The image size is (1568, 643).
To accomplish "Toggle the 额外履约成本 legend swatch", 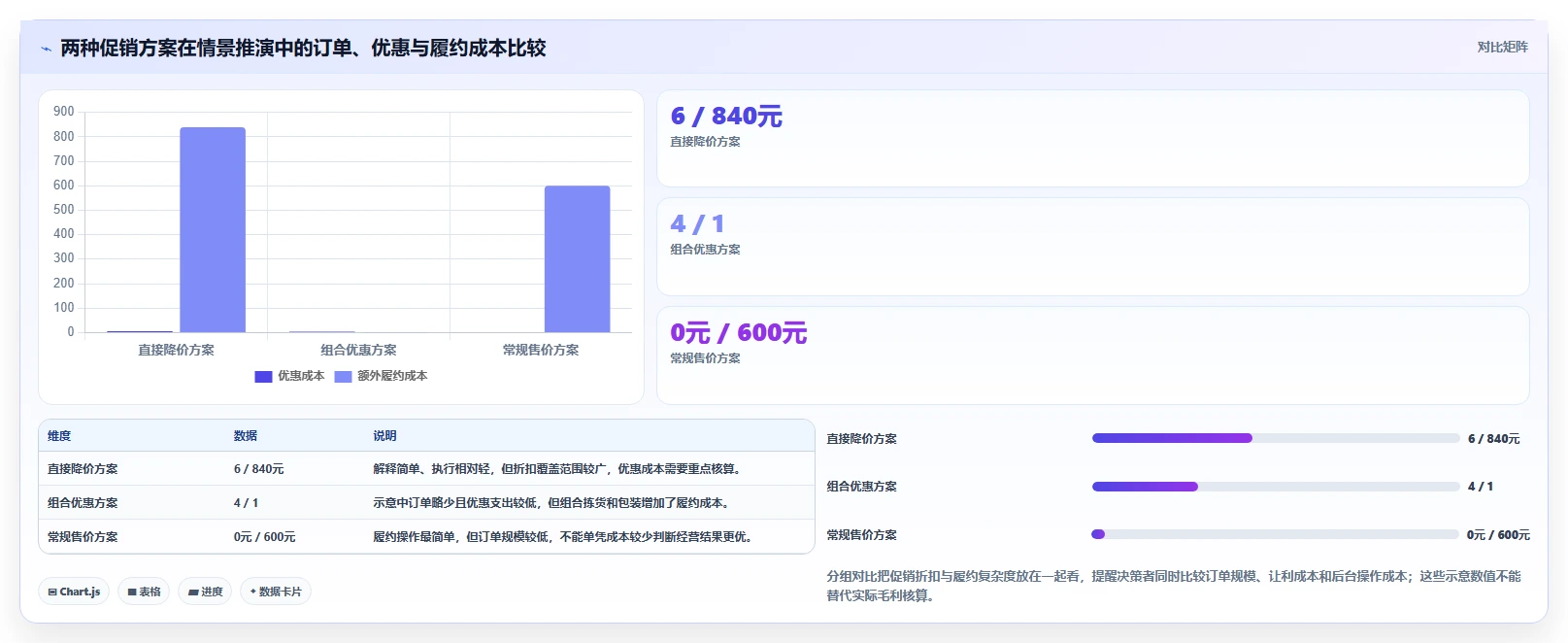I will 343,377.
